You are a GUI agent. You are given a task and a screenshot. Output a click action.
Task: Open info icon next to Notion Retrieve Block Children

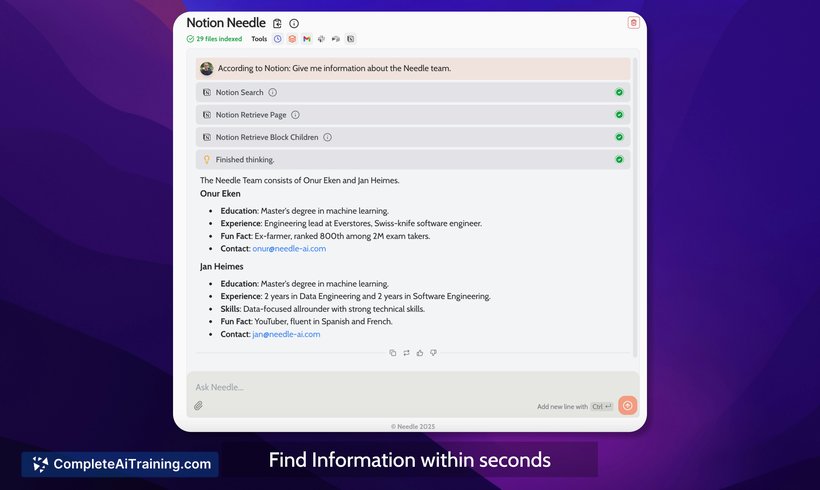coord(327,138)
